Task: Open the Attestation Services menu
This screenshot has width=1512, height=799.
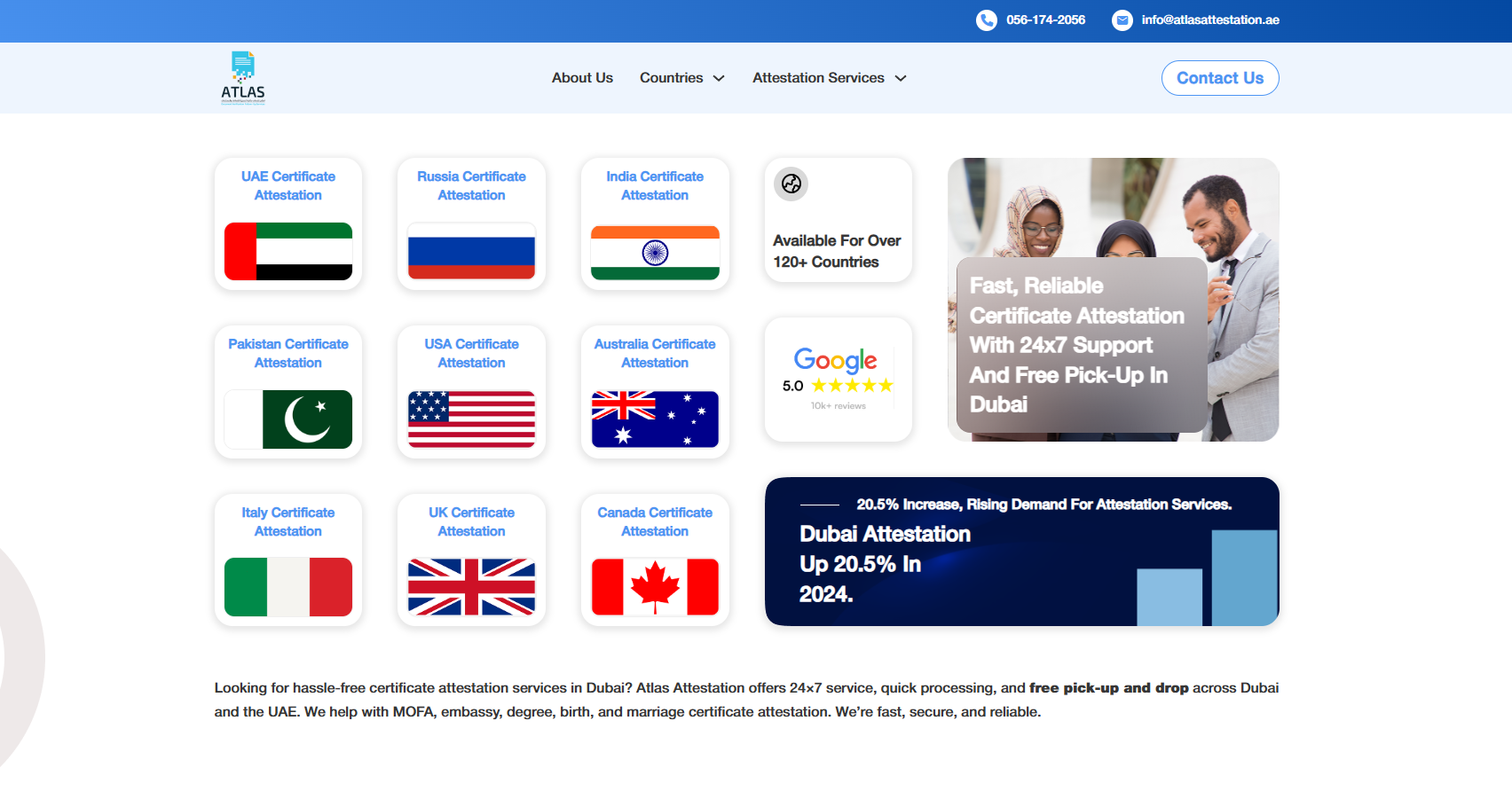Action: [818, 78]
